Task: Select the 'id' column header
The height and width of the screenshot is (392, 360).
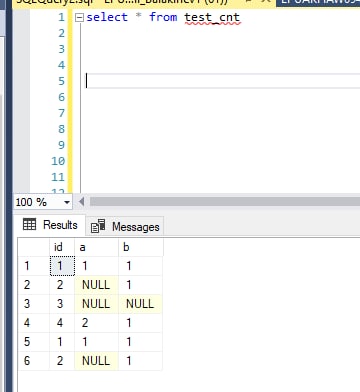Action: point(62,247)
